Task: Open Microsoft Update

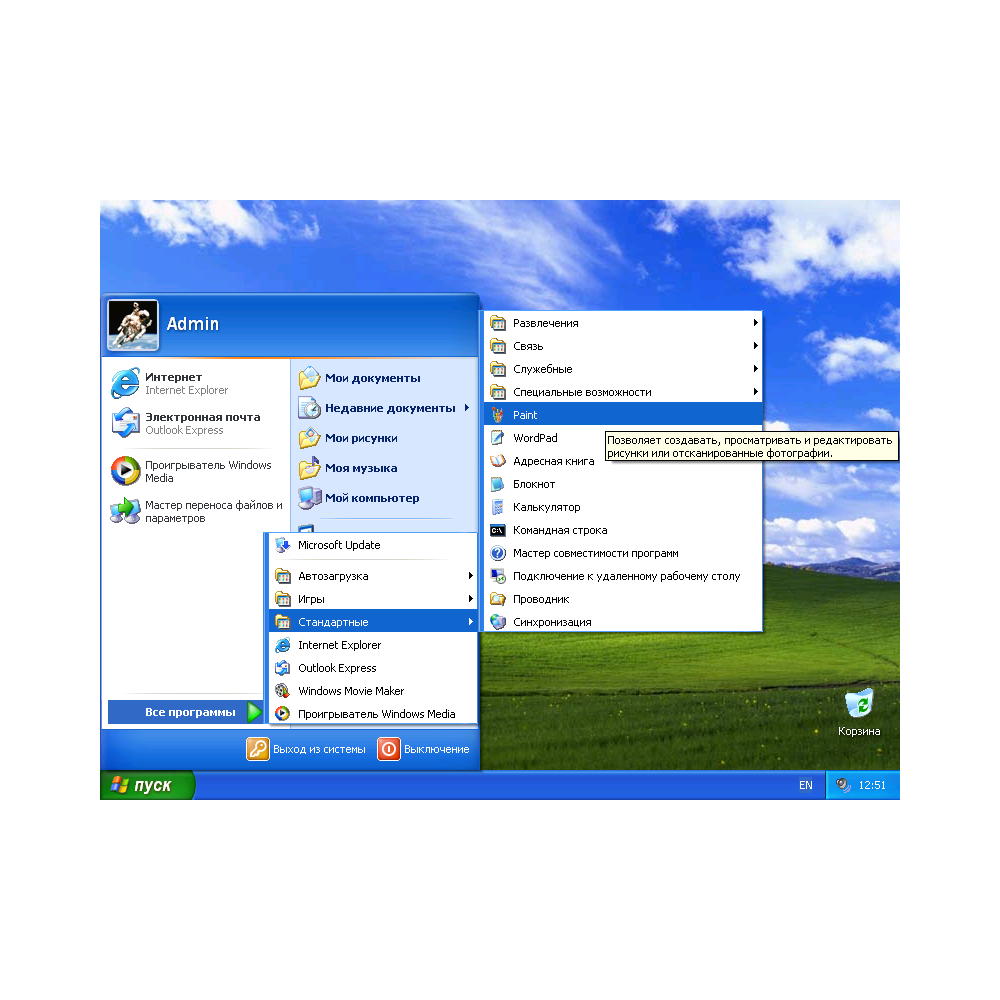Action: (373, 545)
